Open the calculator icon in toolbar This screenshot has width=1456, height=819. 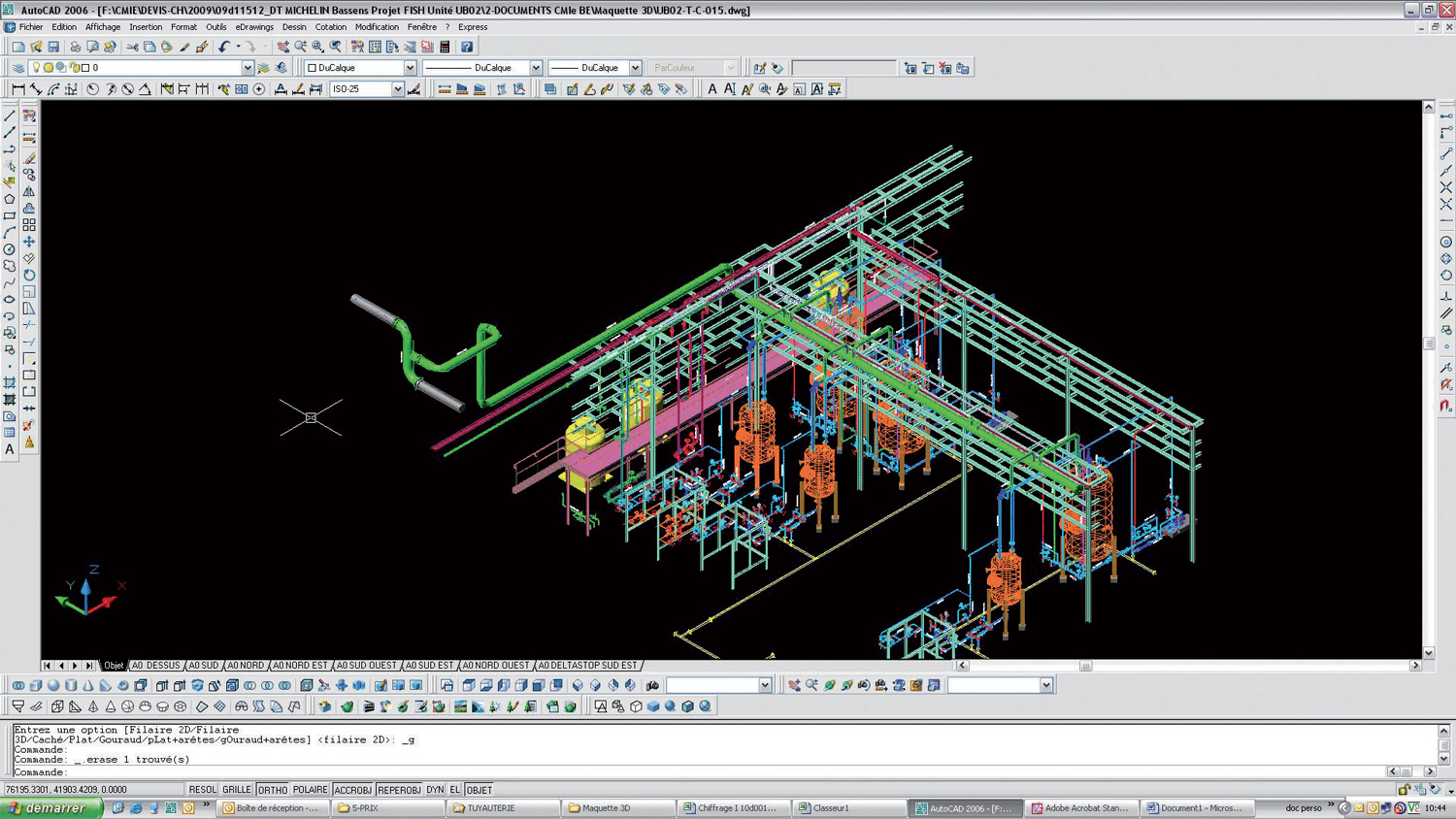click(x=445, y=47)
